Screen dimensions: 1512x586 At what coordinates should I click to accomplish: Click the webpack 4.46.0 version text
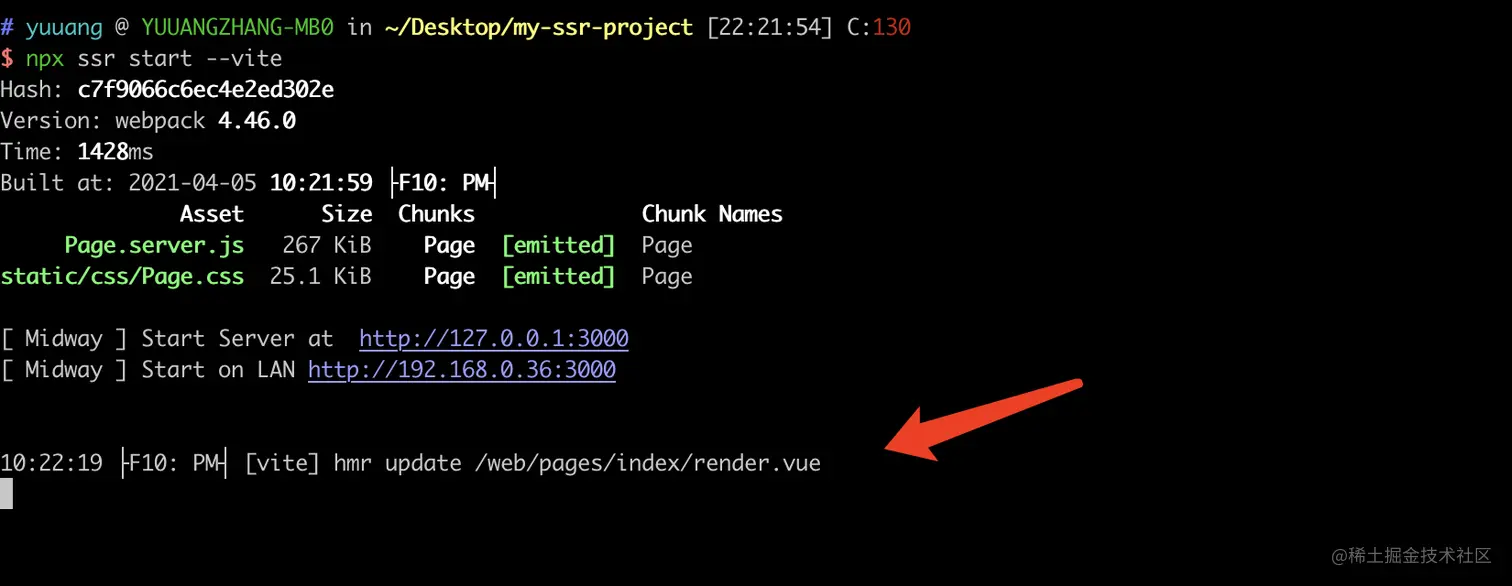pos(205,122)
